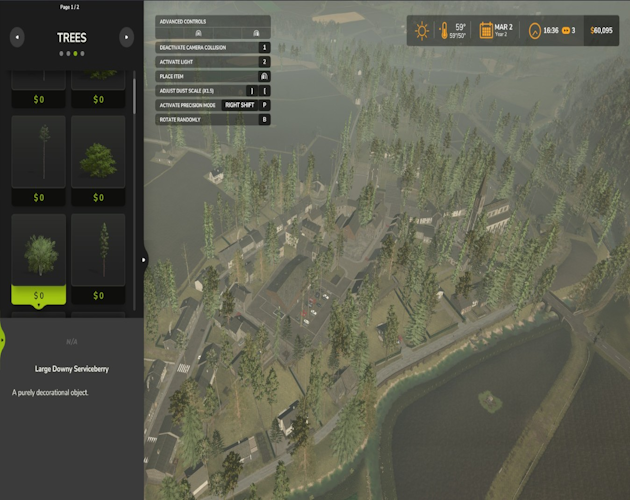Screen dimensions: 630x500
Task: Click the sunny weather icon
Action: (x=421, y=31)
